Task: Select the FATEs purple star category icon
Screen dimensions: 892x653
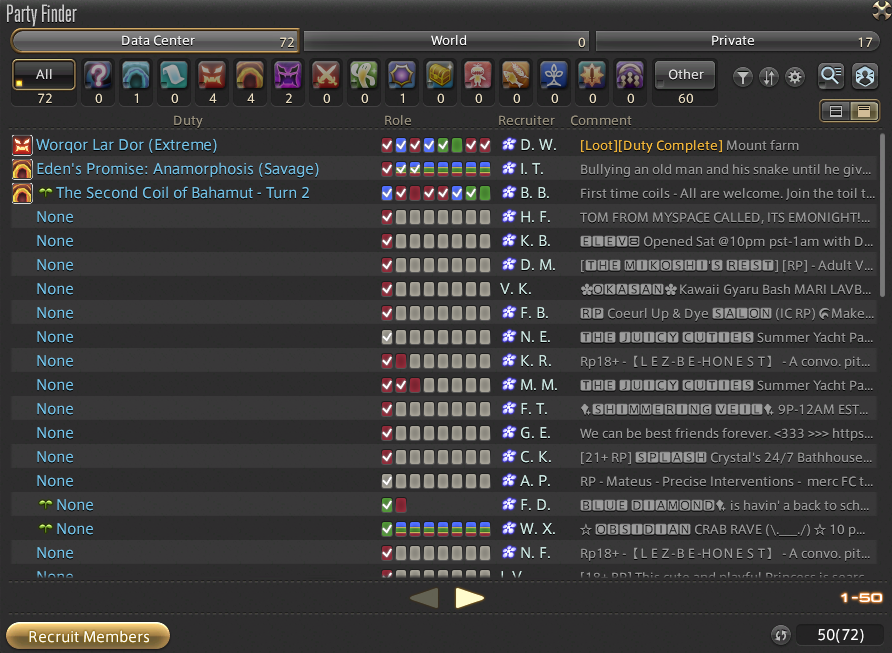Action: (x=402, y=75)
